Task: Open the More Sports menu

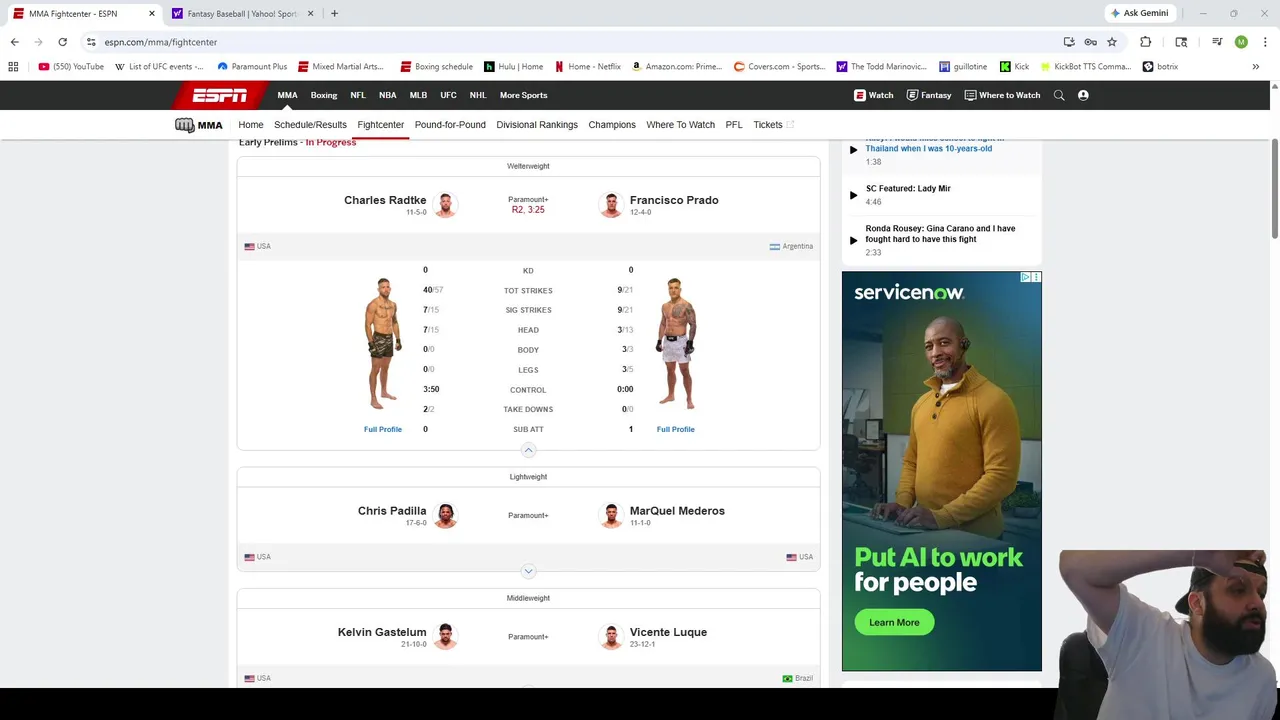Action: pyautogui.click(x=523, y=95)
